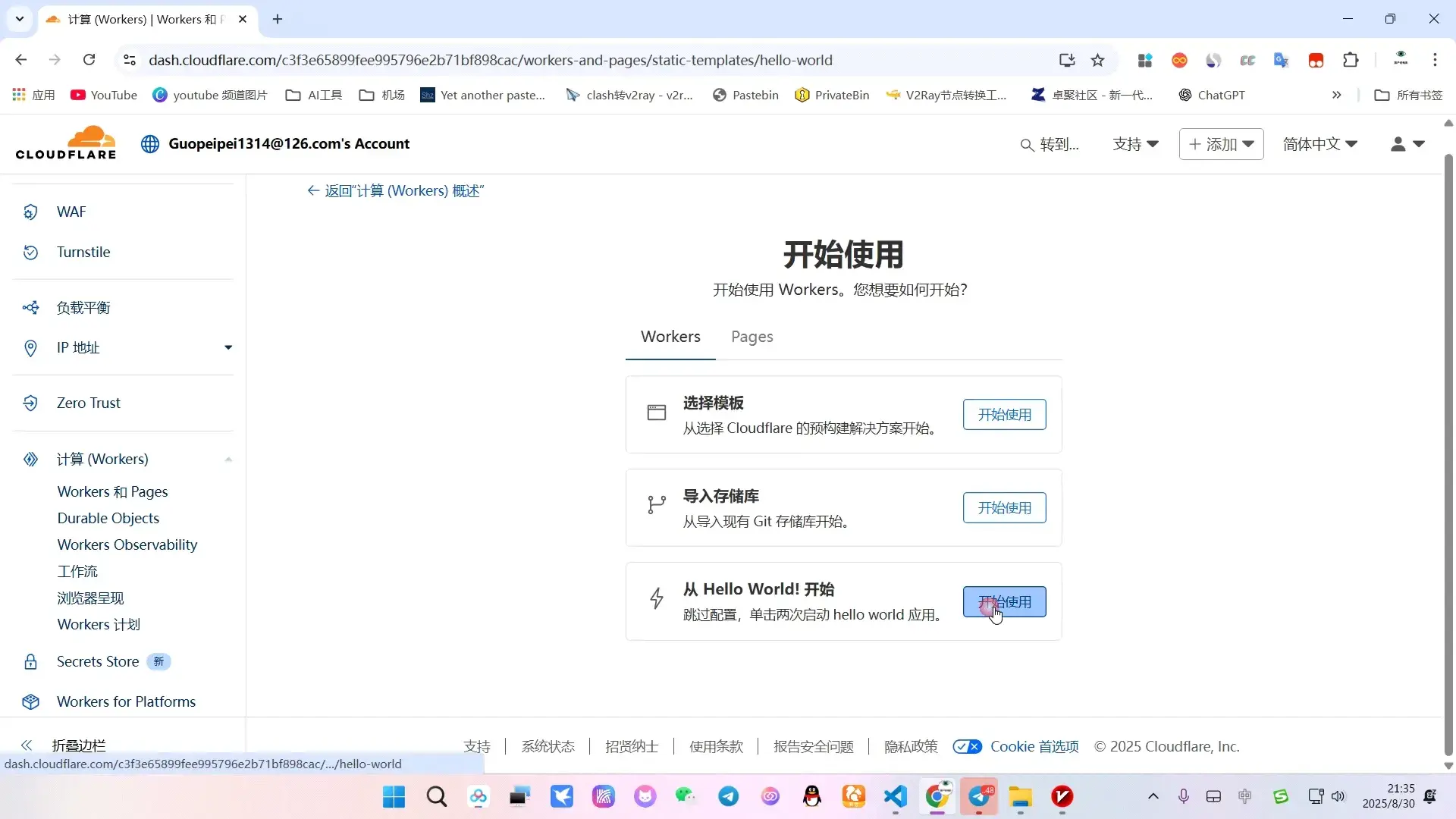Toggle the Cookie 首选项 privacy switch
This screenshot has height=819, width=1456.
(967, 747)
